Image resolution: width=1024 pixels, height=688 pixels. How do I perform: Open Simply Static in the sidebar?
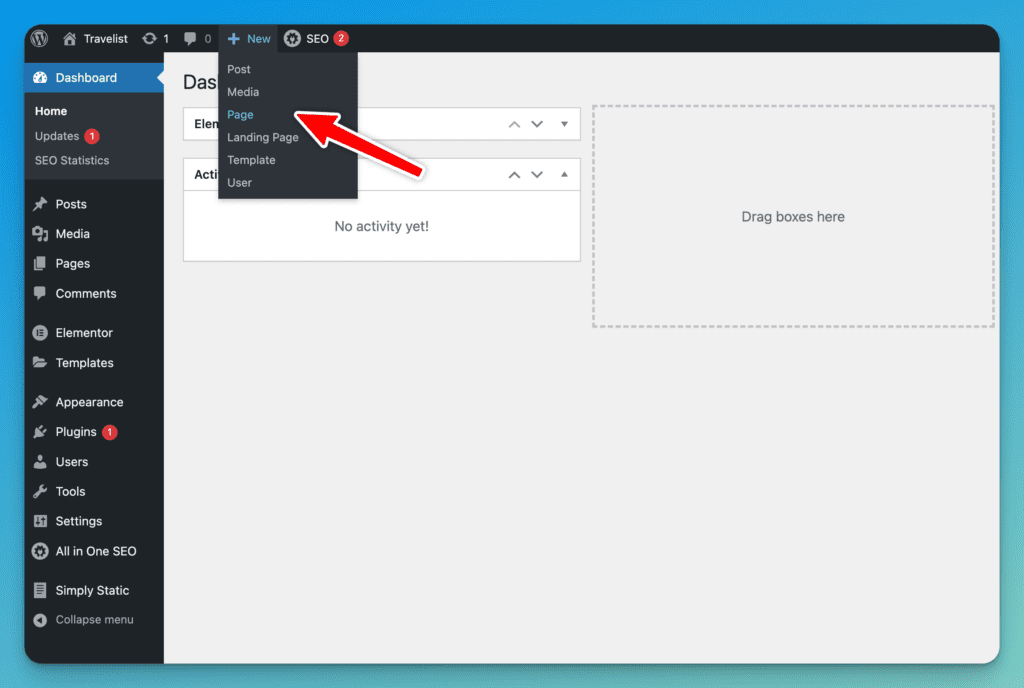[x=92, y=590]
